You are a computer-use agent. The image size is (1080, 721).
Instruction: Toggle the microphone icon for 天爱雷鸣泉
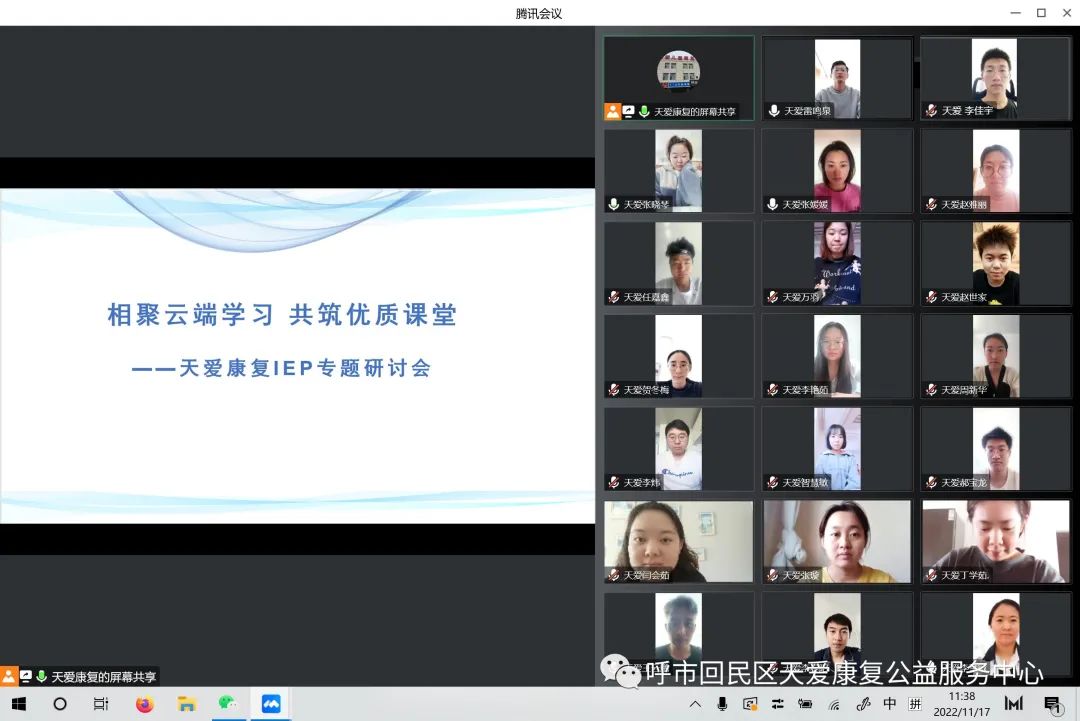pyautogui.click(x=773, y=111)
